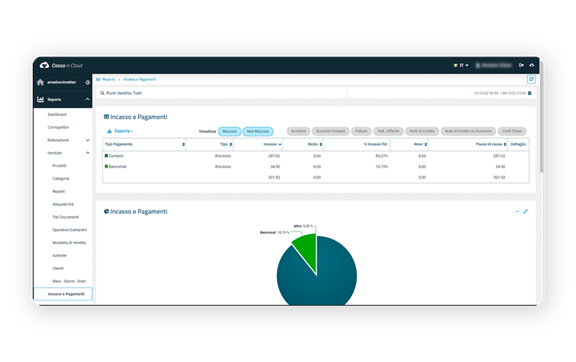Expand the Ristorazione submenu chevron

[88, 140]
